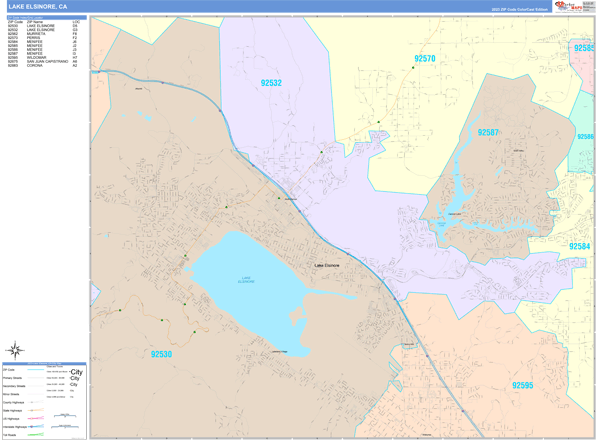600x440 pixels.
Task: Click the compass rose icon
Action: (x=15, y=350)
